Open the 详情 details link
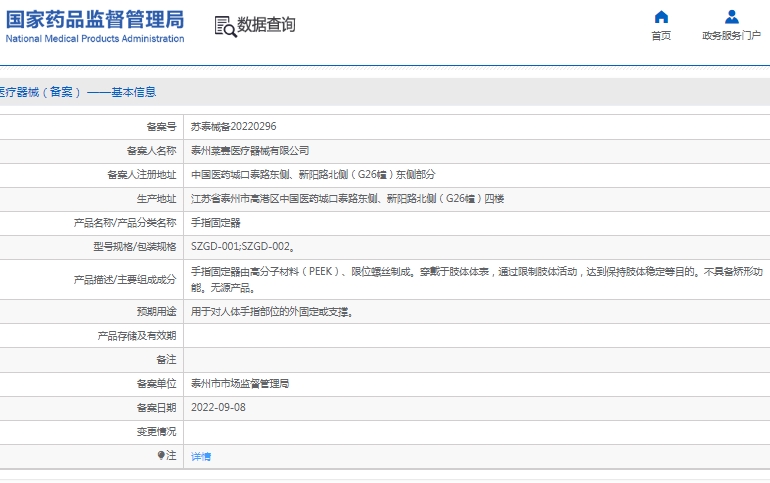 (201, 456)
